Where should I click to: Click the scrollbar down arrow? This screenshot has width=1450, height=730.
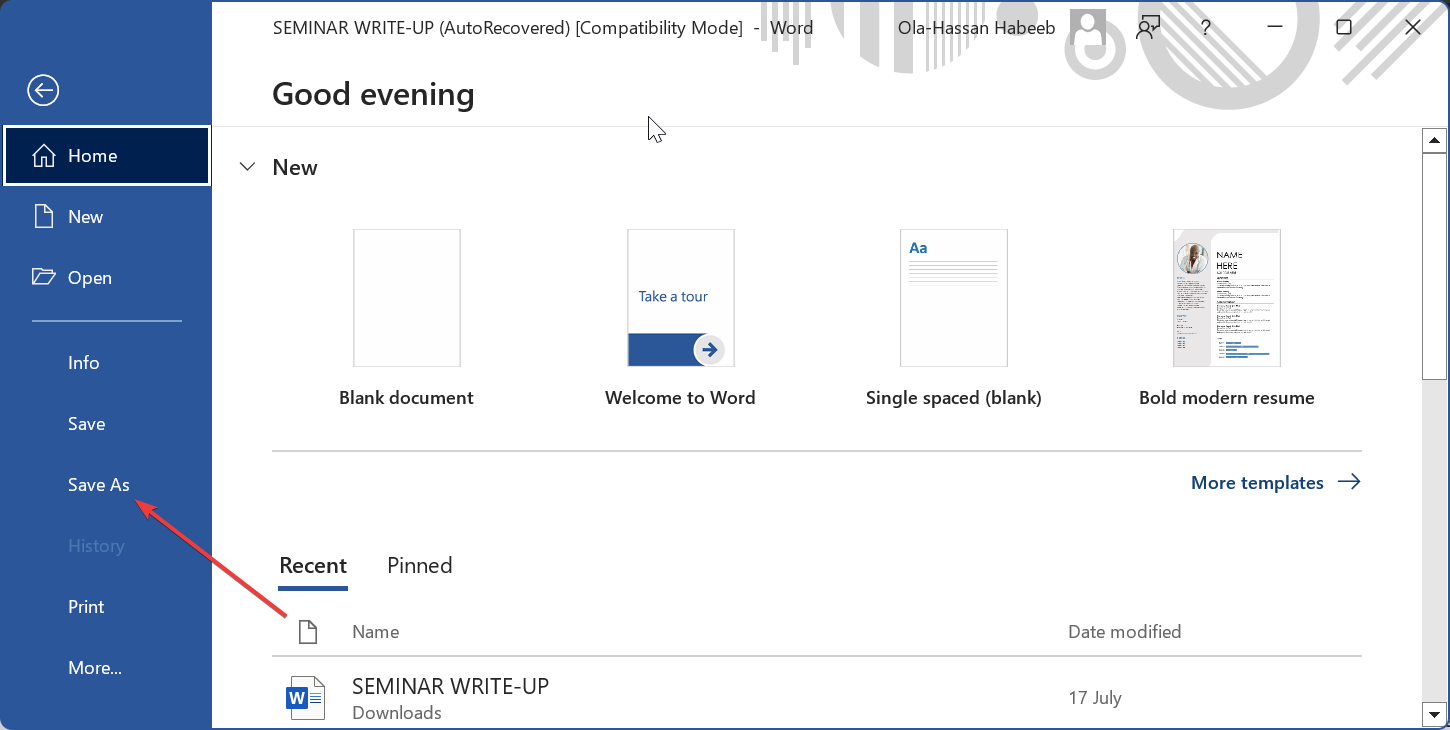click(1435, 714)
